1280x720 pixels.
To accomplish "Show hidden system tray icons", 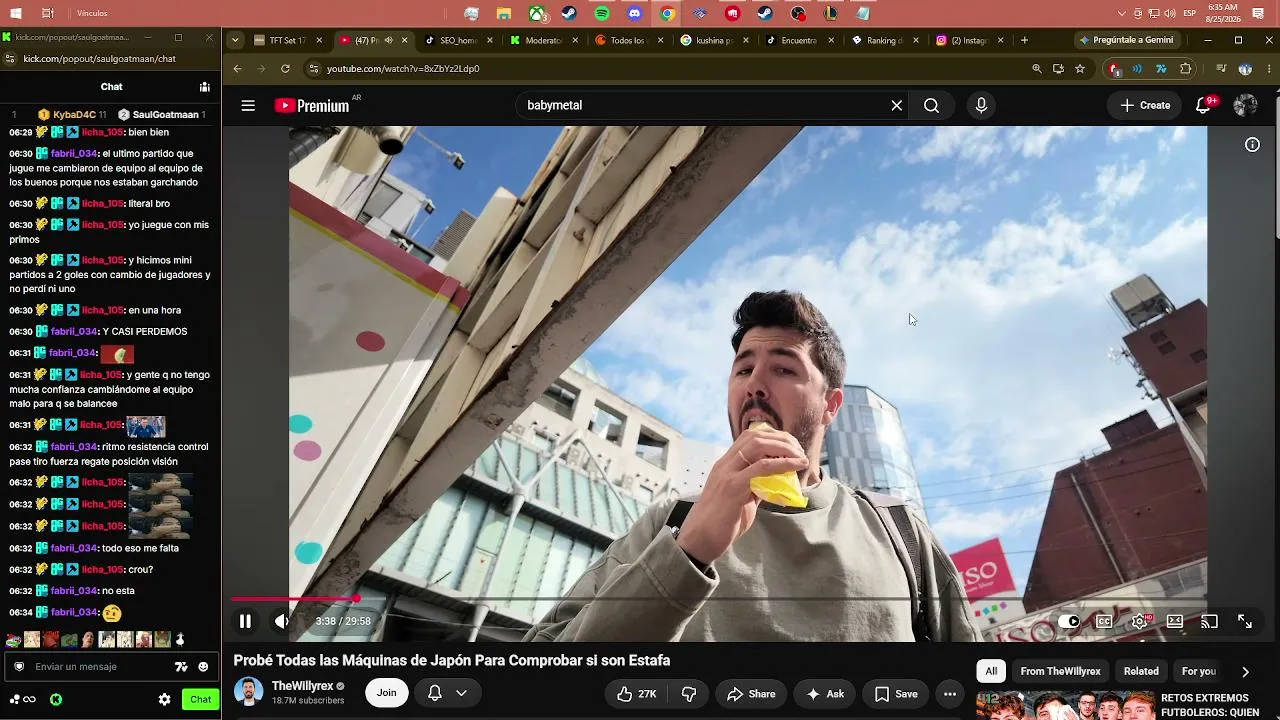I will click(x=1122, y=14).
